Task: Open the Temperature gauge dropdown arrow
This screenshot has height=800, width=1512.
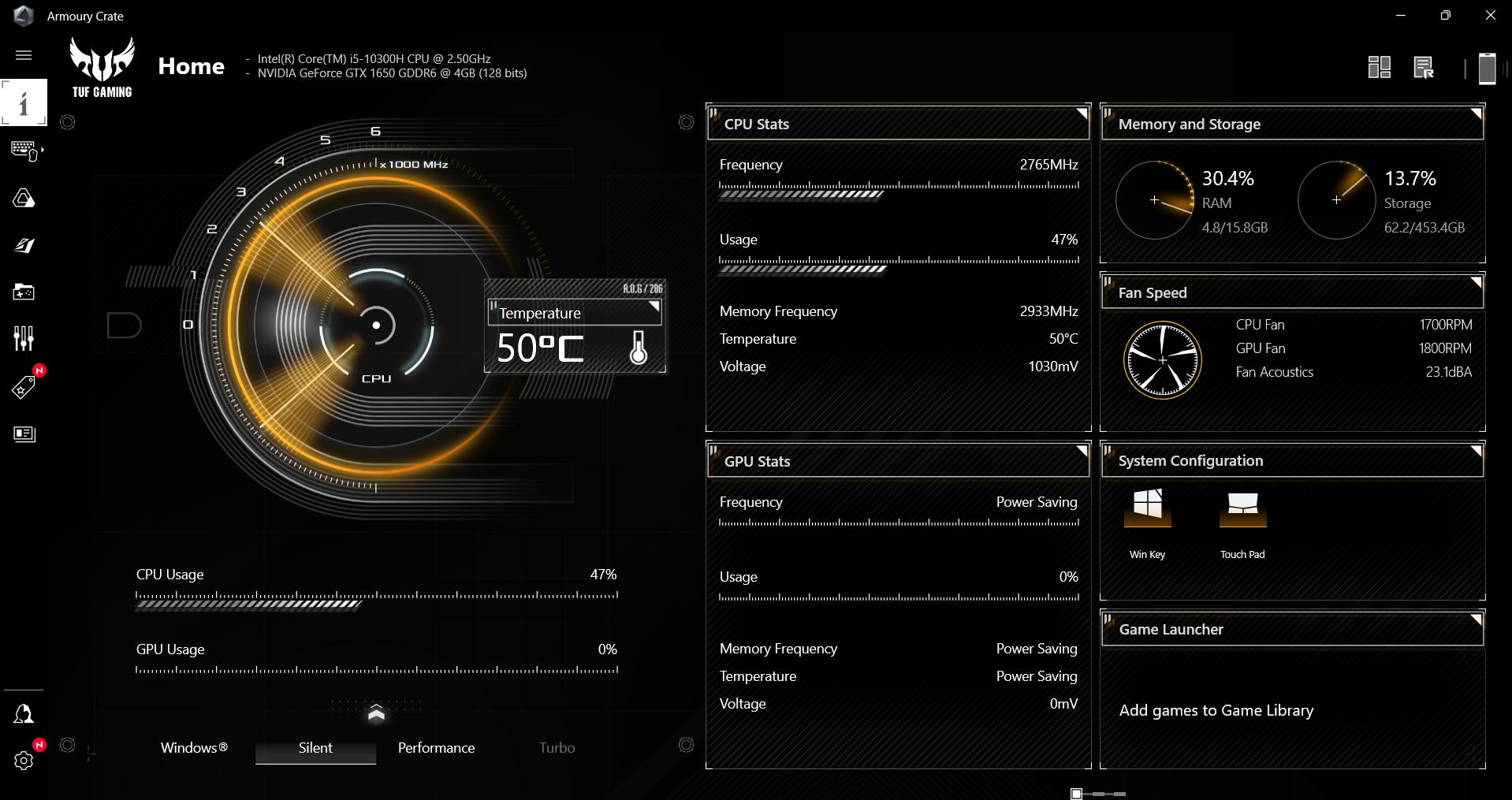Action: click(654, 307)
